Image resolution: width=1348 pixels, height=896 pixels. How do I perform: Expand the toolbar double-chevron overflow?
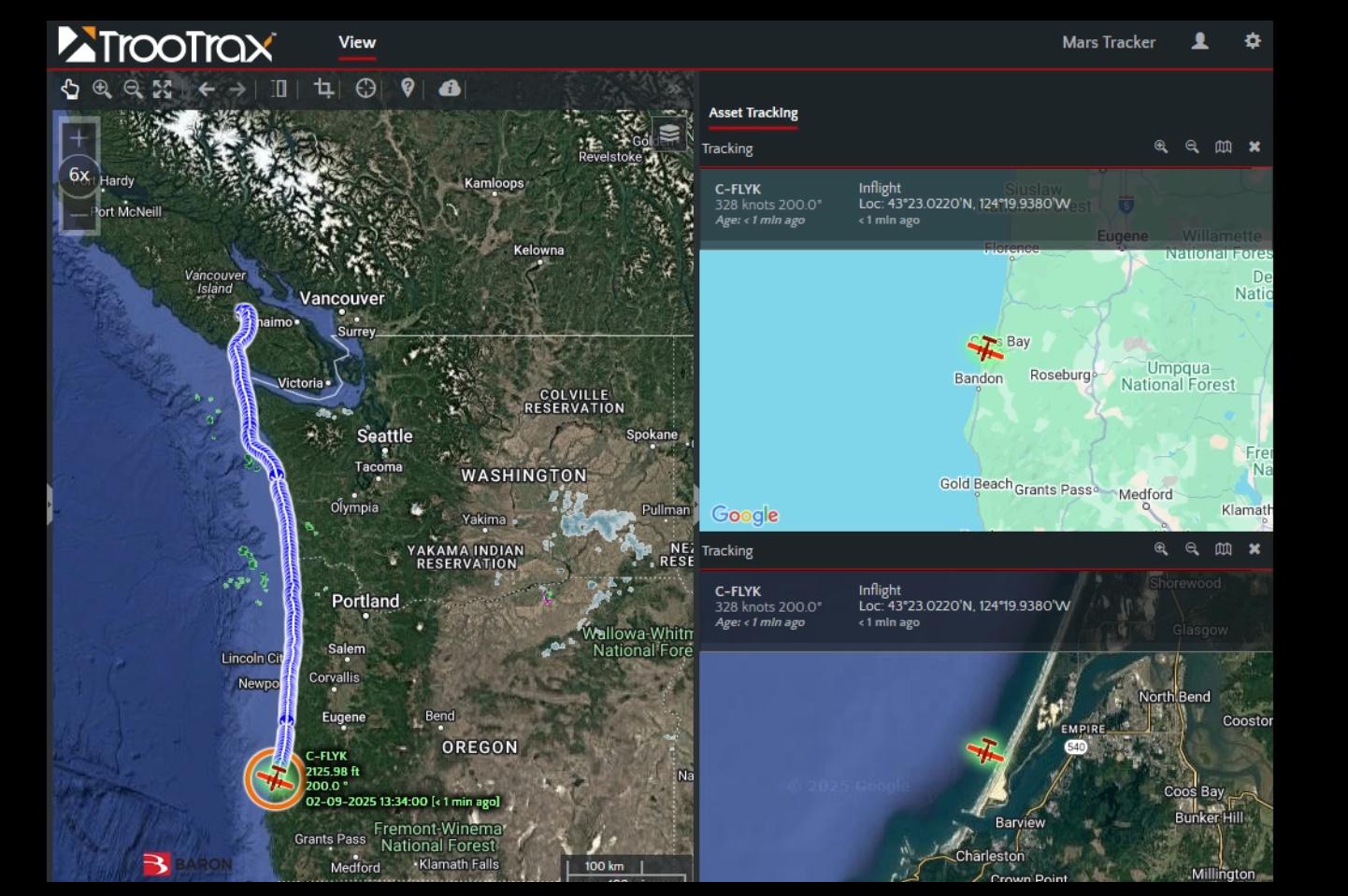pyautogui.click(x=674, y=89)
